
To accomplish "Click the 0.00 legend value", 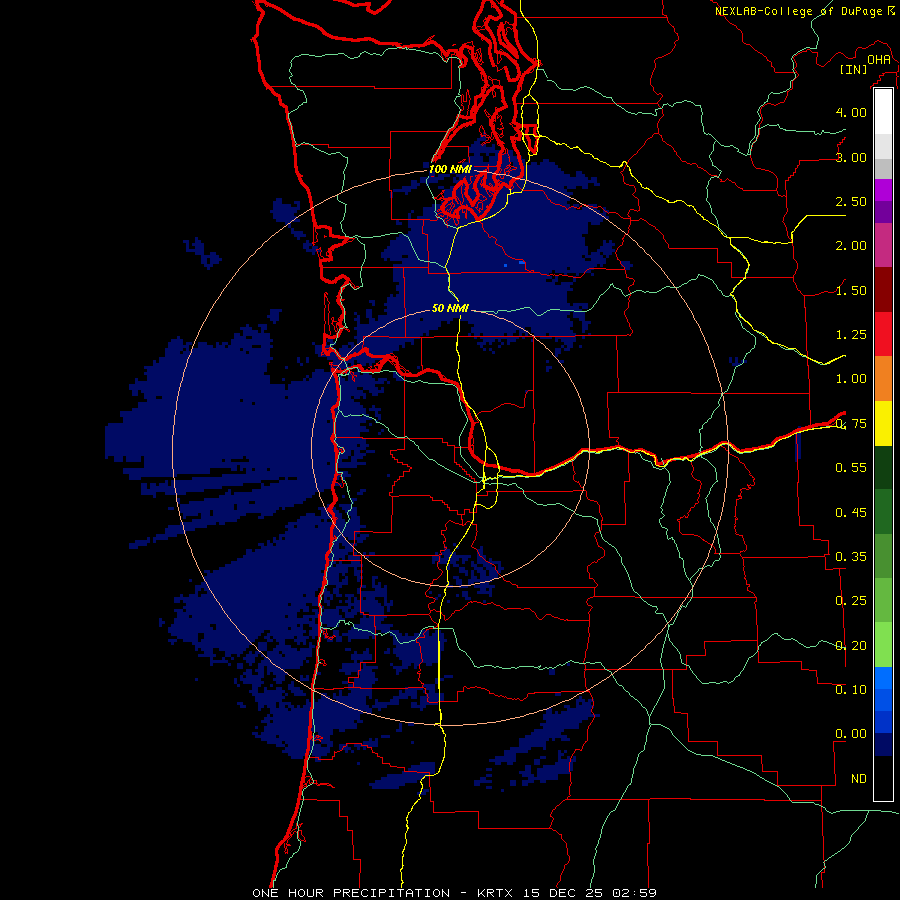I will [x=851, y=734].
